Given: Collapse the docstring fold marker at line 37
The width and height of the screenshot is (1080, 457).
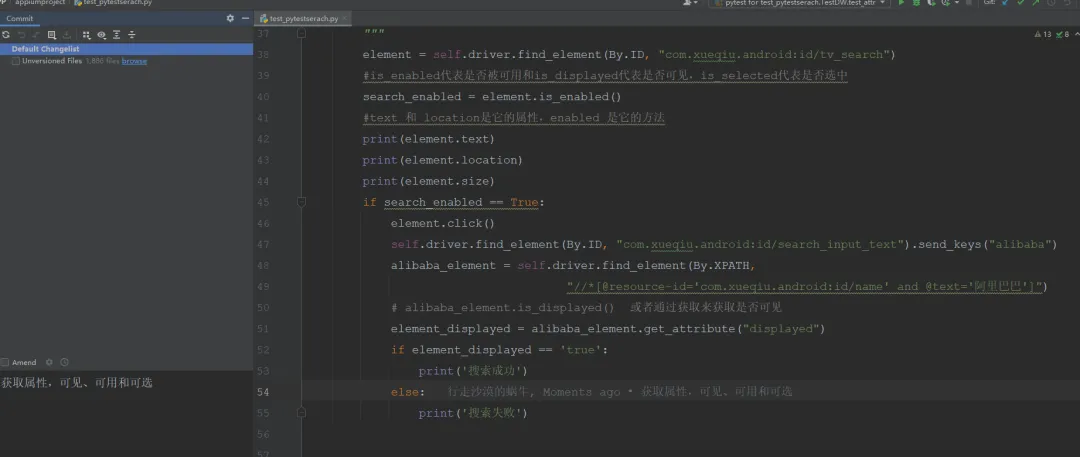Looking at the screenshot, I should click(x=301, y=33).
